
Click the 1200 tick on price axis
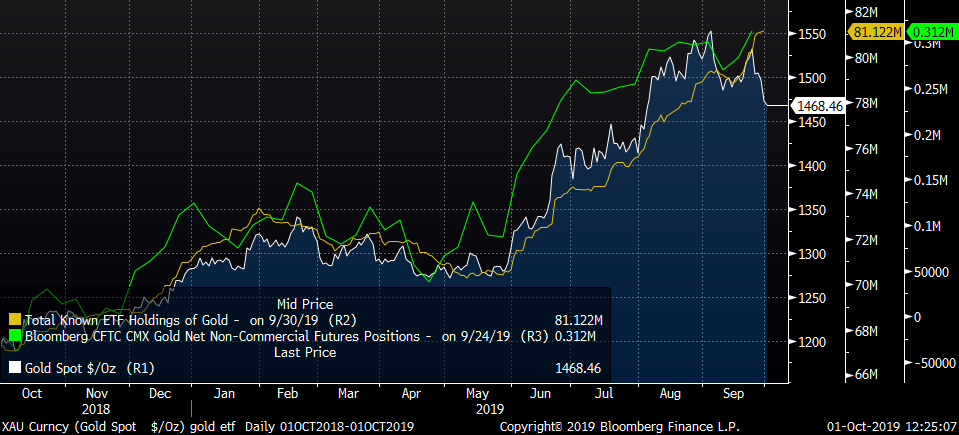click(x=812, y=343)
